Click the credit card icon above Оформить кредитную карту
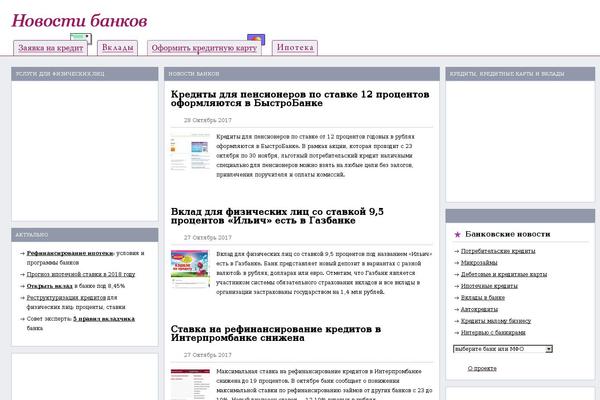The height and width of the screenshot is (400, 600). tap(256, 39)
